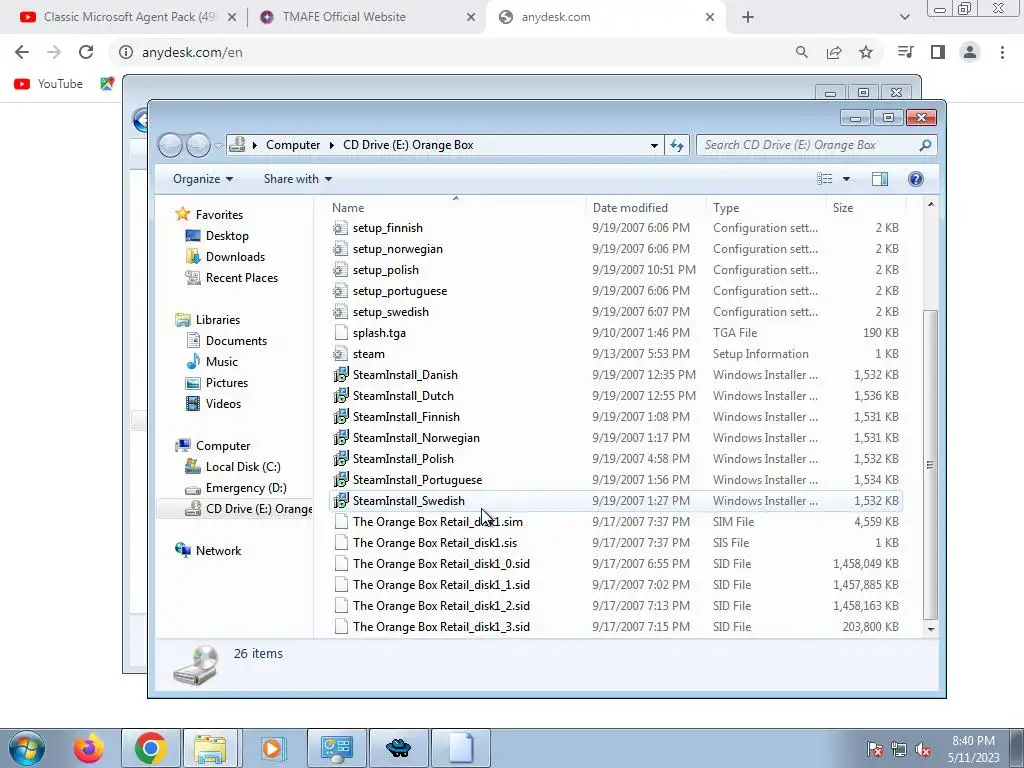Open the Windows Start menu

(x=26, y=748)
